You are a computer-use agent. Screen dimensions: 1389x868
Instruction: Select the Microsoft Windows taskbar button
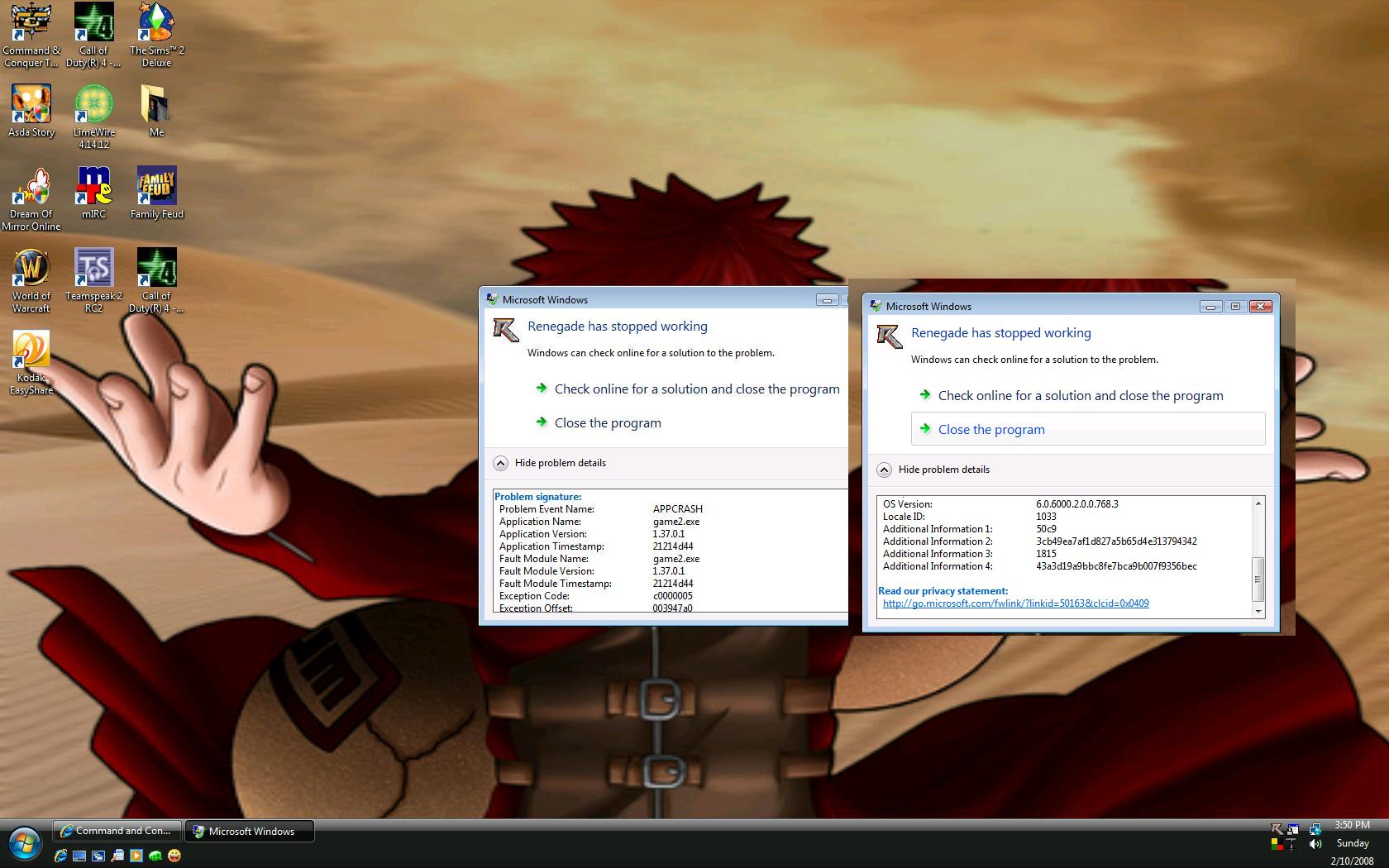[x=250, y=831]
